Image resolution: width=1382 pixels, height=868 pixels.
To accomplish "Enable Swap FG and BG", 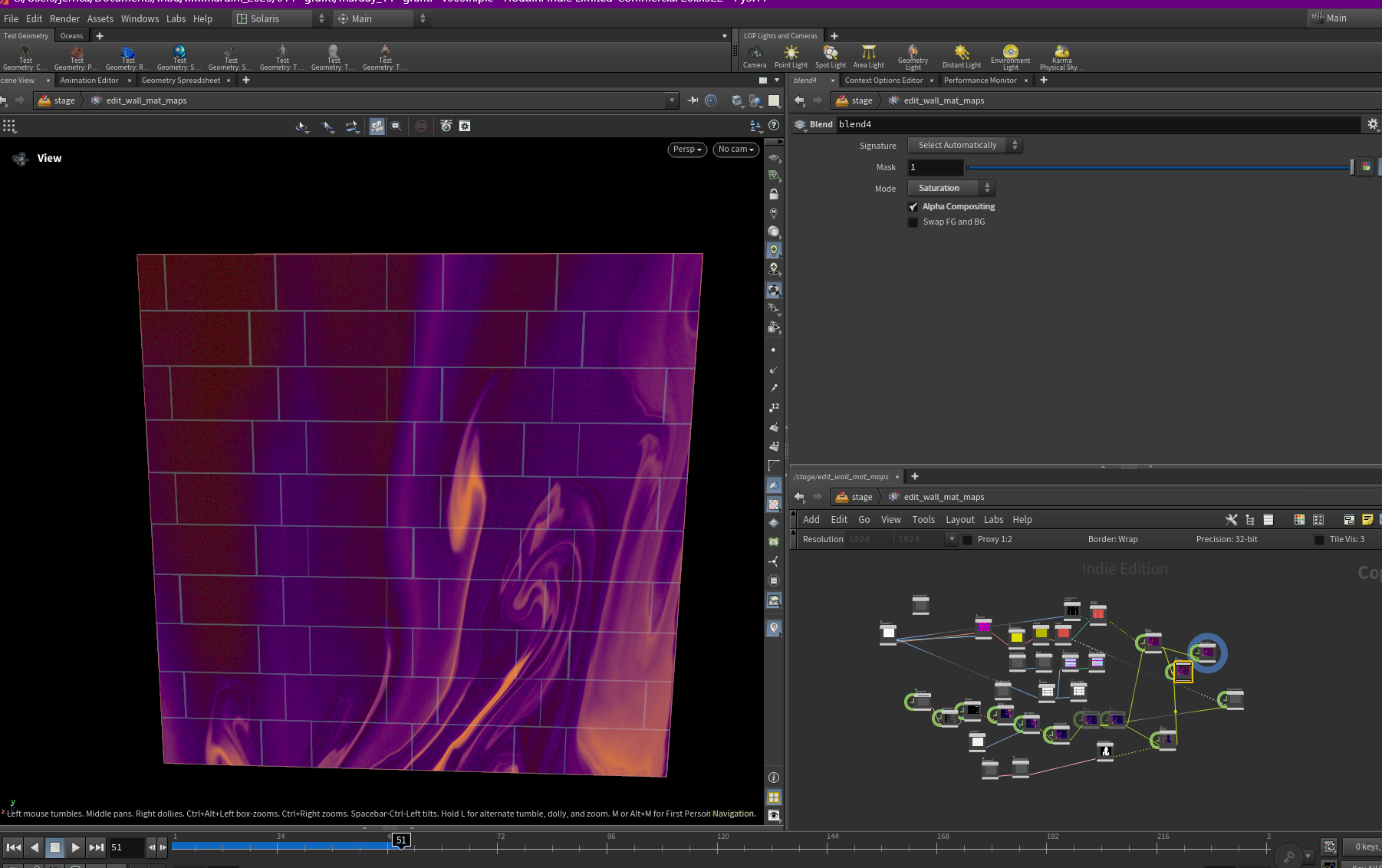I will [x=913, y=222].
